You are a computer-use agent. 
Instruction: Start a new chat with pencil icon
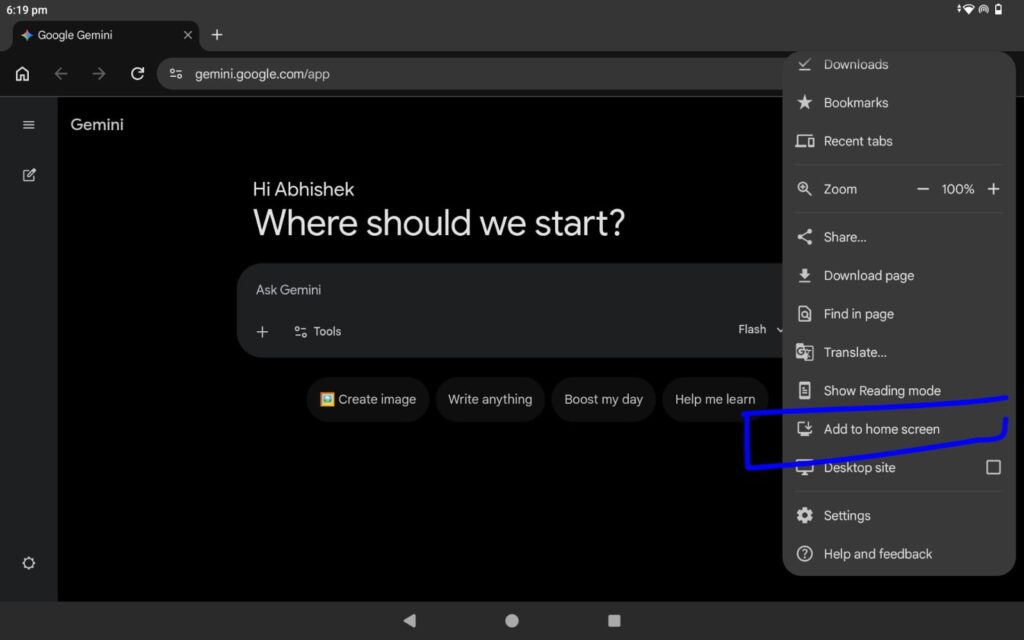click(x=29, y=175)
